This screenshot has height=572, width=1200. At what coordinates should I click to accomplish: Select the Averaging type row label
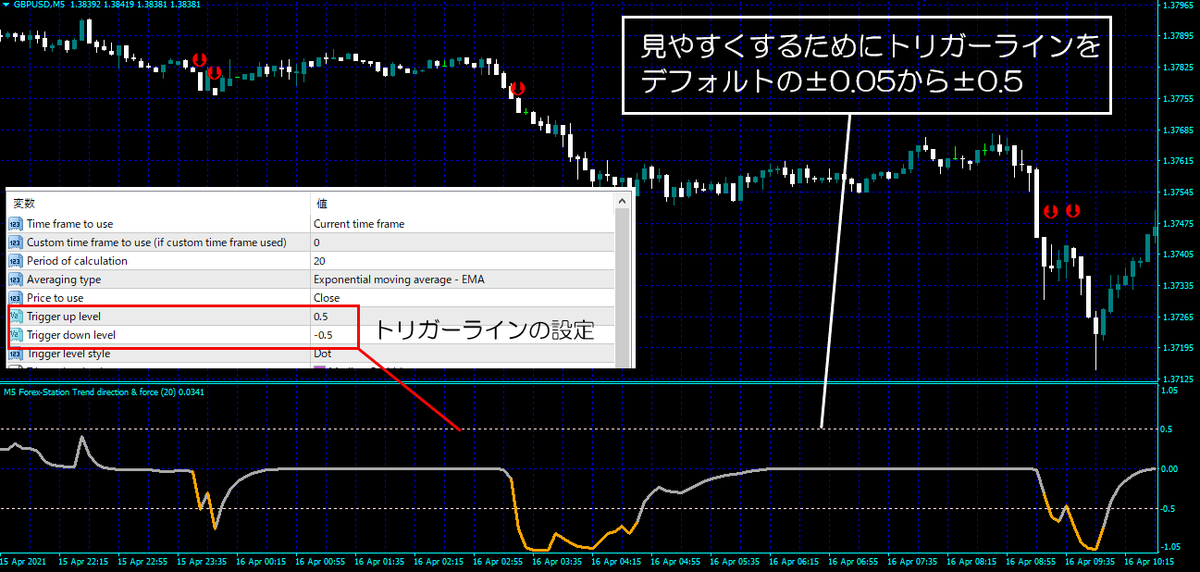coord(64,279)
